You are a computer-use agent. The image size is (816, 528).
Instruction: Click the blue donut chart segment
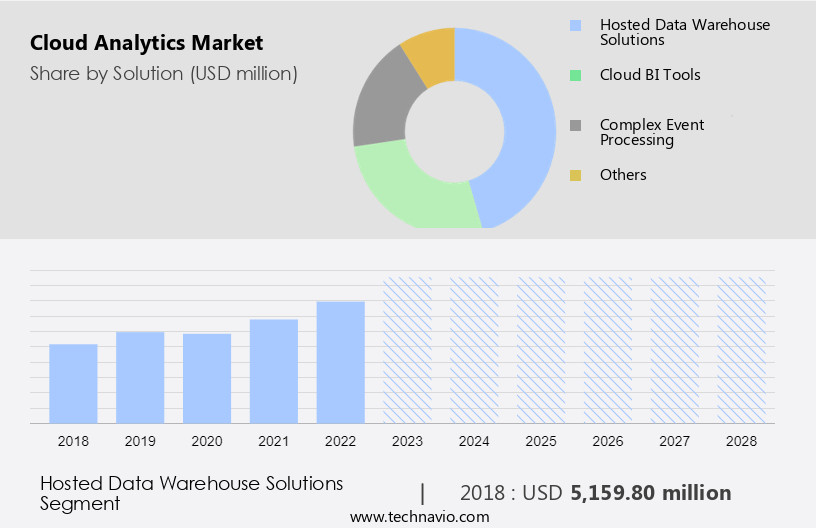(x=525, y=120)
